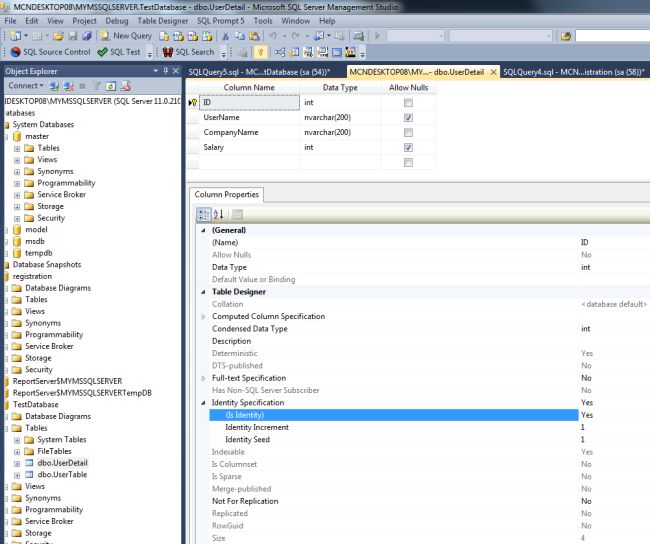Click the Generate Change Script icon

click(x=243, y=52)
